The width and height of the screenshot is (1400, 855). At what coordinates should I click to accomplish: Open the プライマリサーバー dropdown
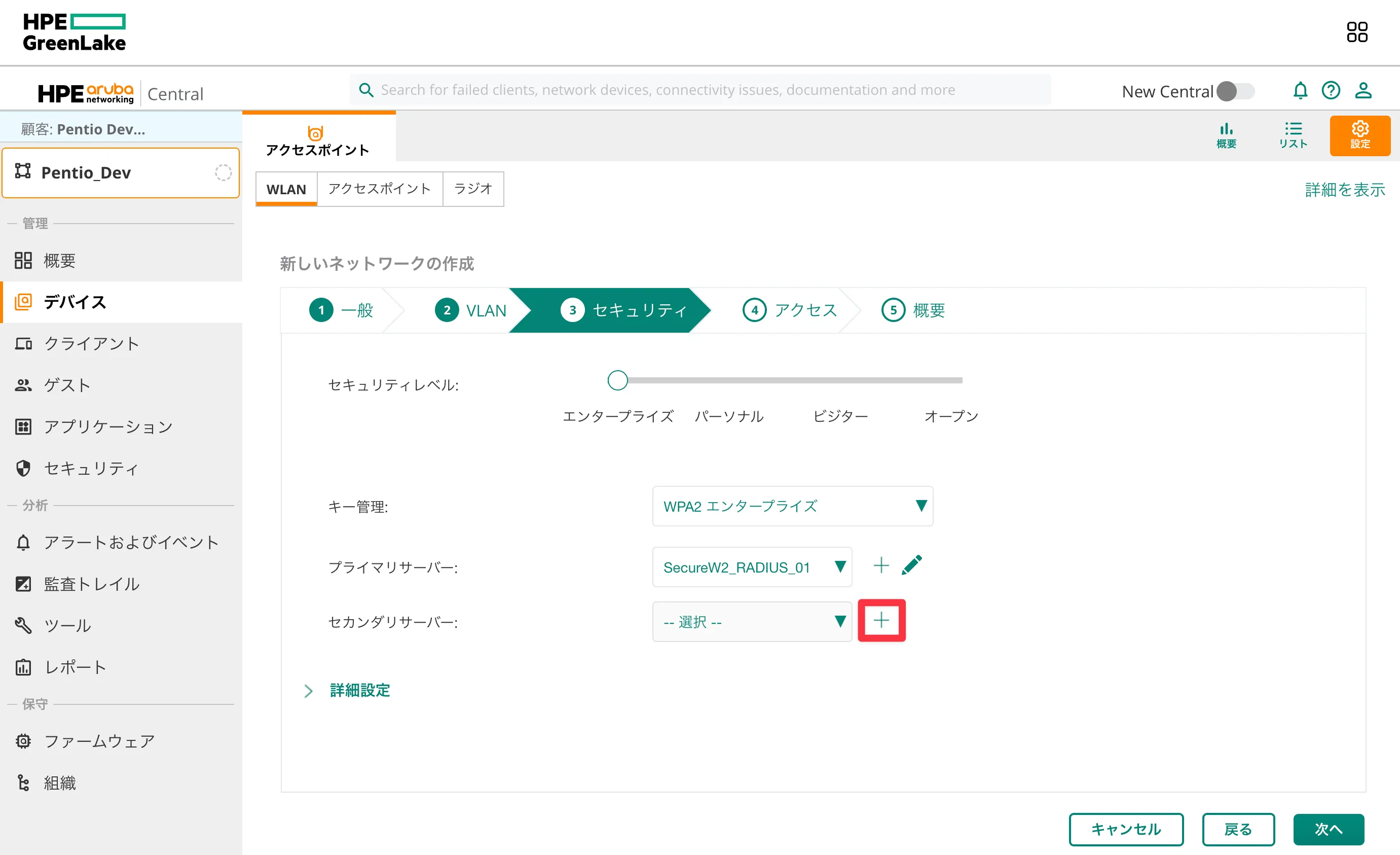752,567
